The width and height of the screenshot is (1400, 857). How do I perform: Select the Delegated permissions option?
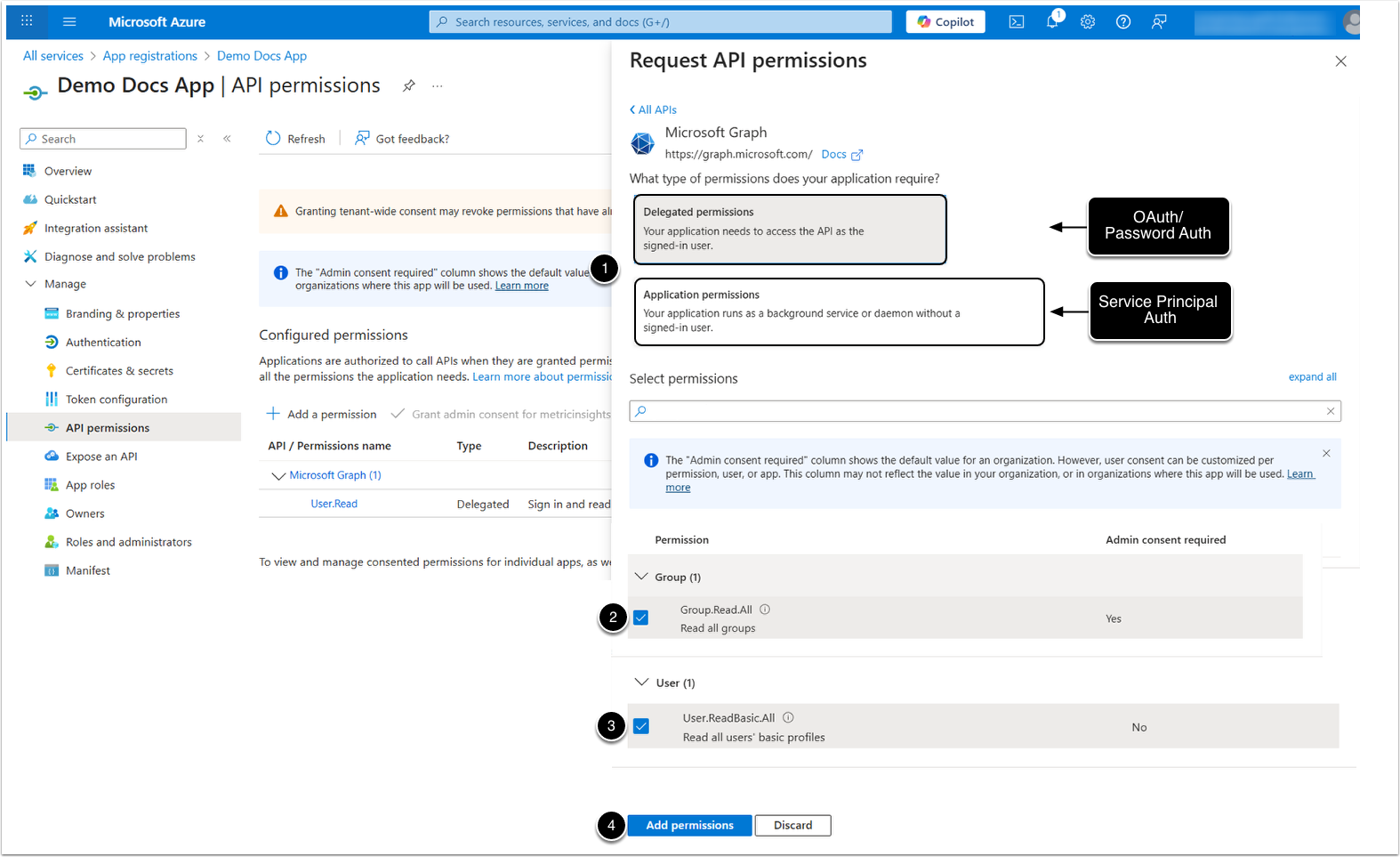(x=789, y=230)
